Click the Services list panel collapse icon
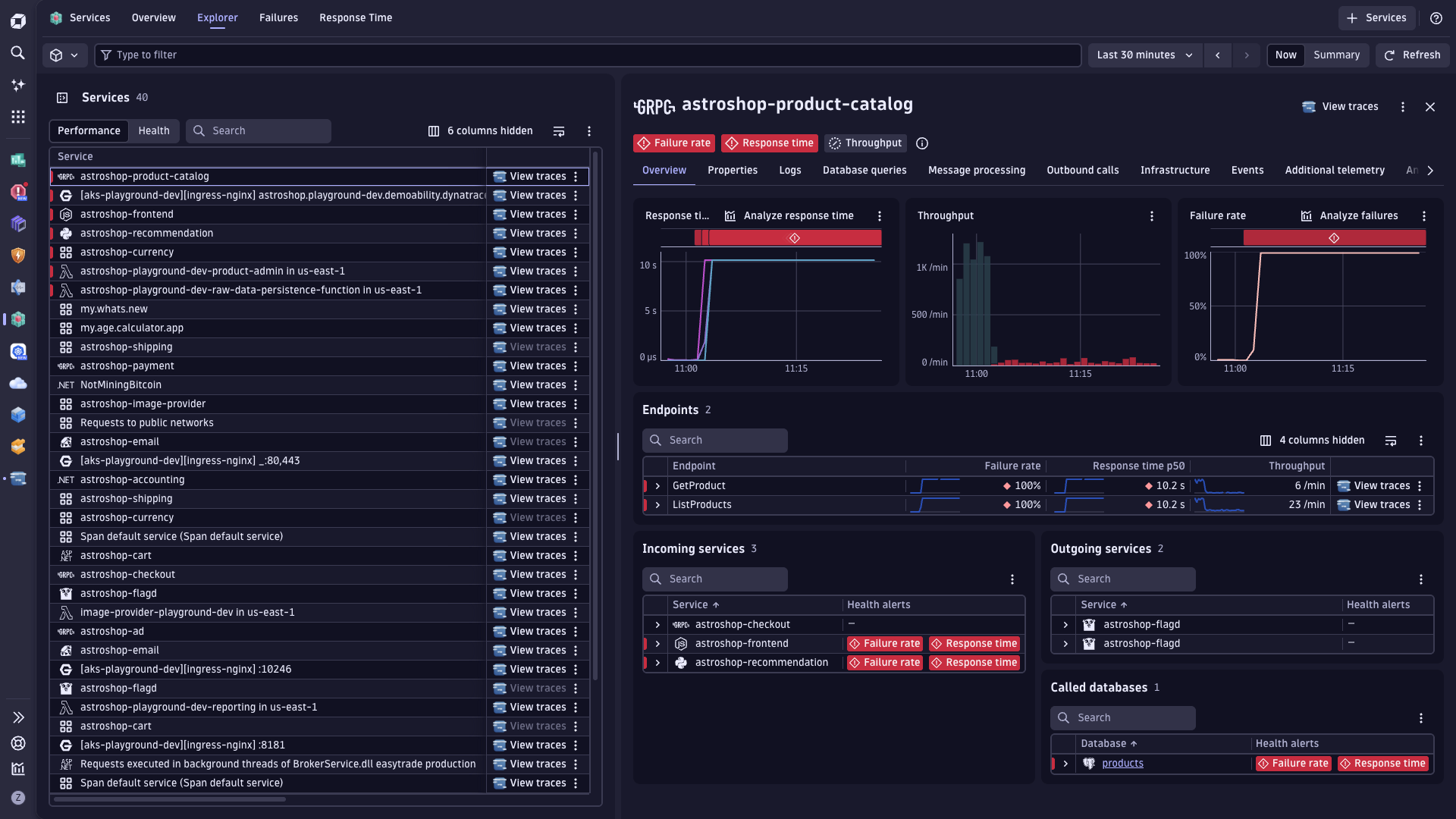The width and height of the screenshot is (1456, 819). (x=62, y=98)
